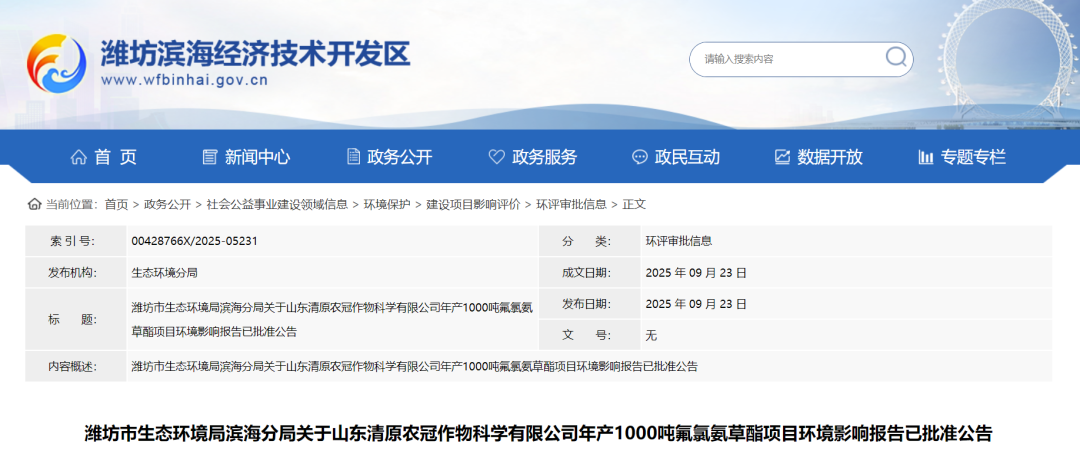
Task: Click the 文号 value 无
Action: pos(651,336)
